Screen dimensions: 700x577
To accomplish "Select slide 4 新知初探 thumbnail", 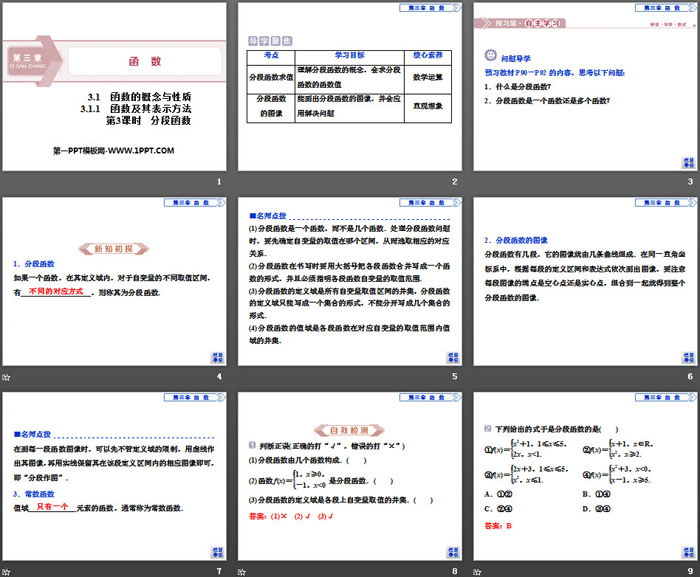I will click(114, 282).
